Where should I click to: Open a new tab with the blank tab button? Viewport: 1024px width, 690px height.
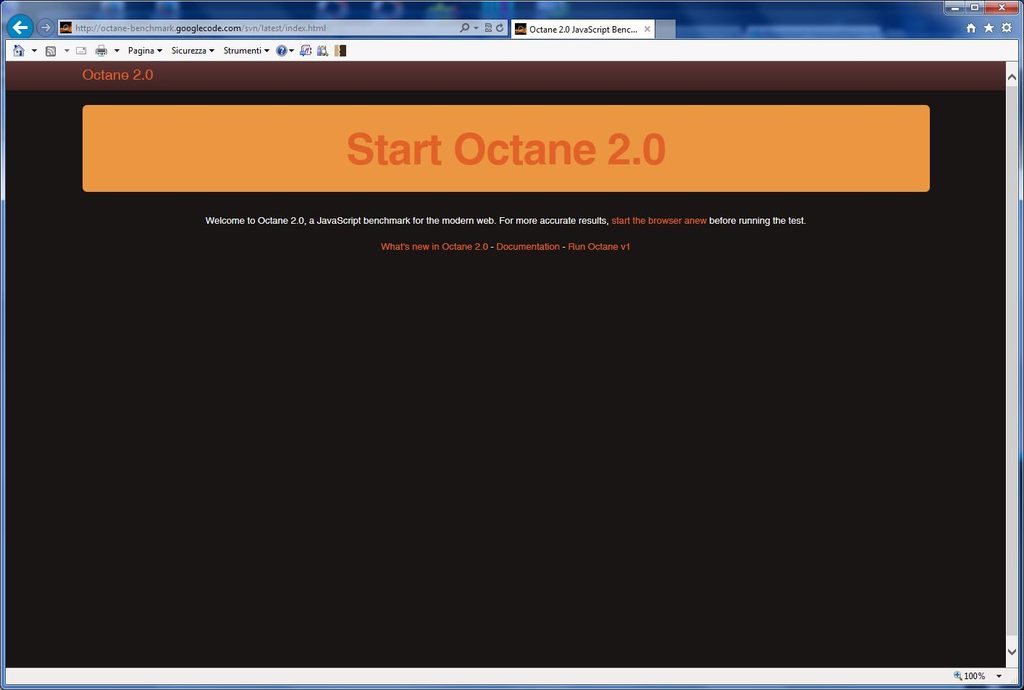[665, 29]
